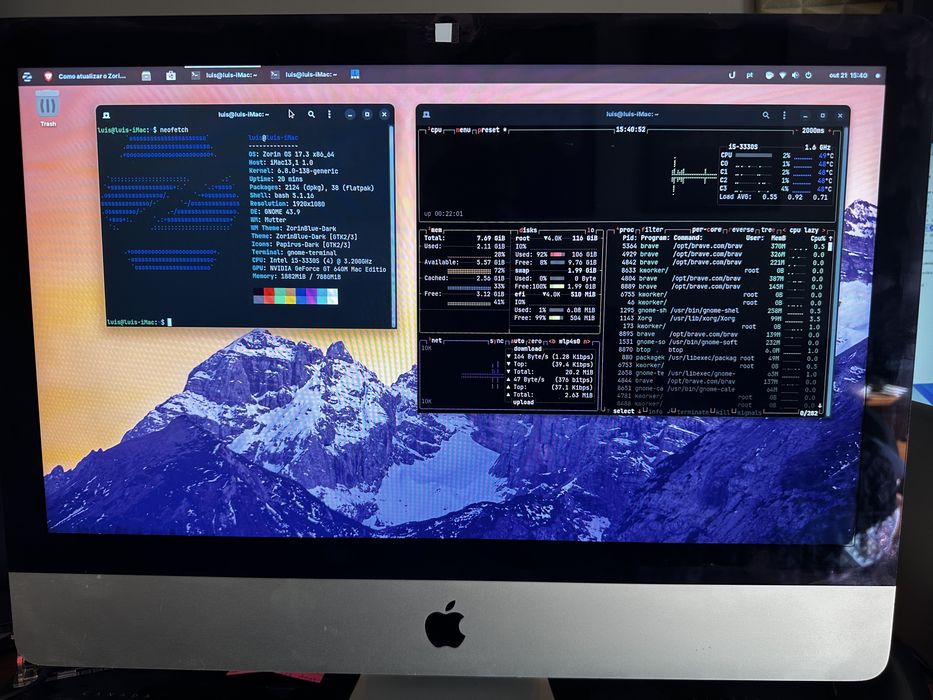Toggle the btop 'disks' box label
The width and height of the screenshot is (933, 700).
click(x=528, y=230)
